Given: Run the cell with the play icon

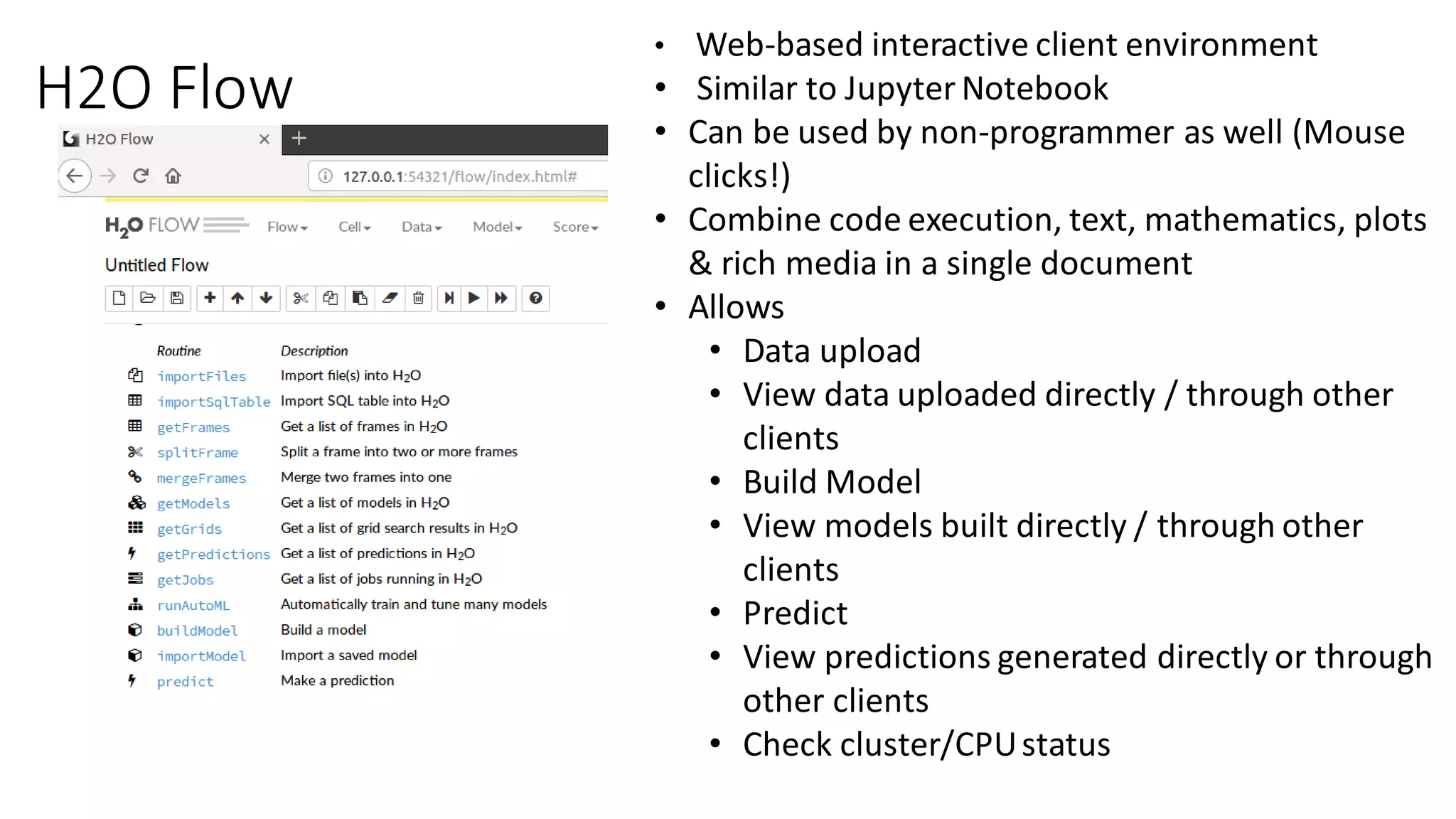Looking at the screenshot, I should pos(474,298).
